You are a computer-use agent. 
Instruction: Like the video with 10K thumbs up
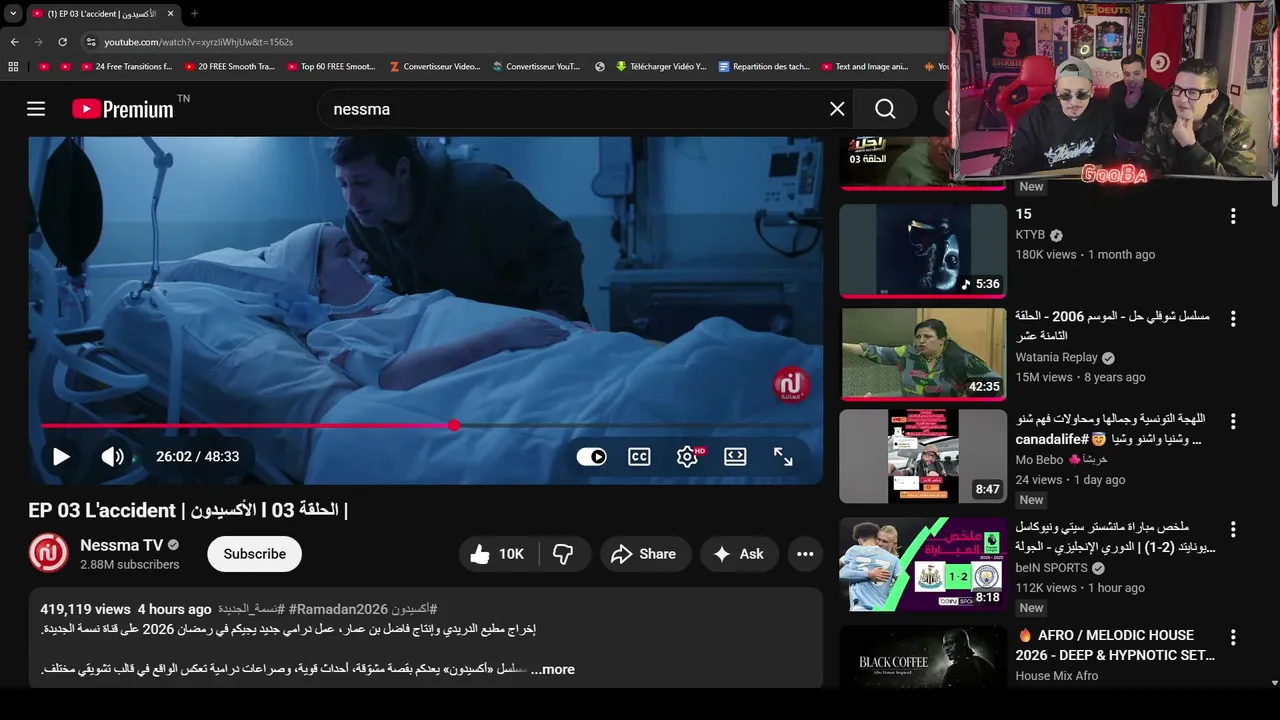[x=497, y=554]
